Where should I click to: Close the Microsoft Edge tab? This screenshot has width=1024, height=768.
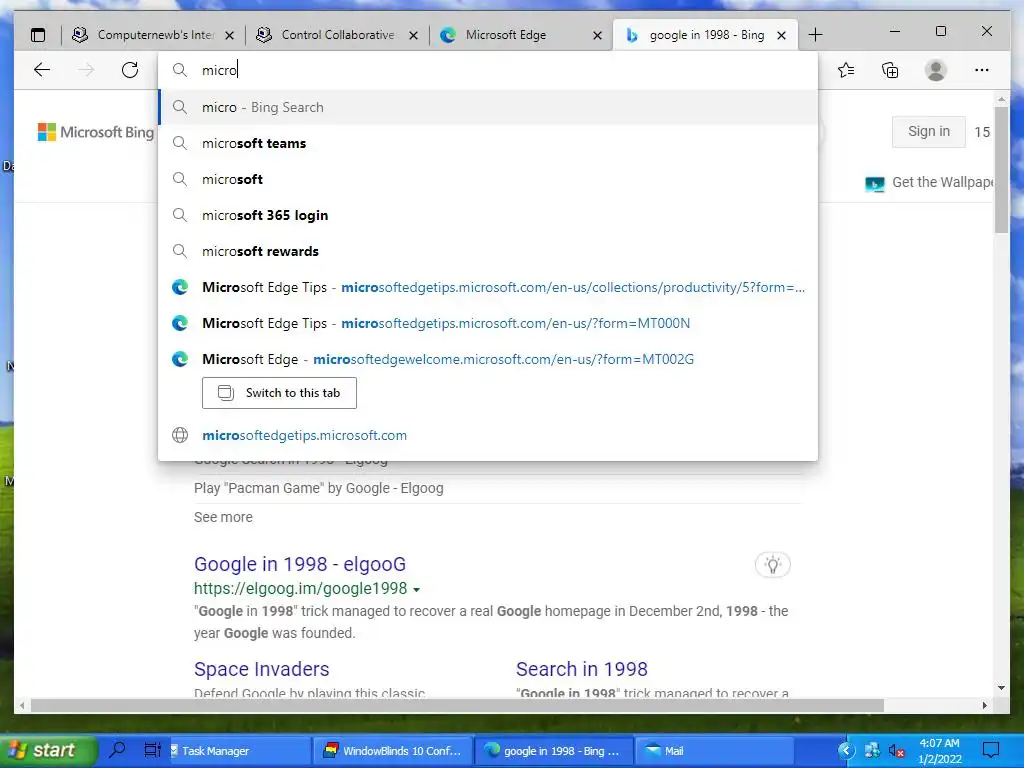pyautogui.click(x=598, y=35)
